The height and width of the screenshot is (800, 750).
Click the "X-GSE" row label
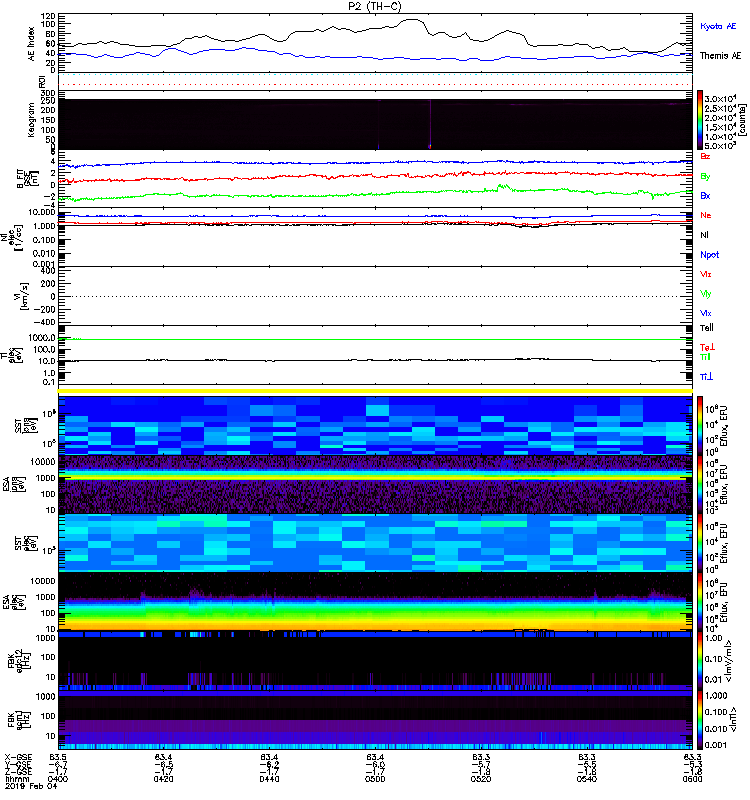click(x=18, y=757)
